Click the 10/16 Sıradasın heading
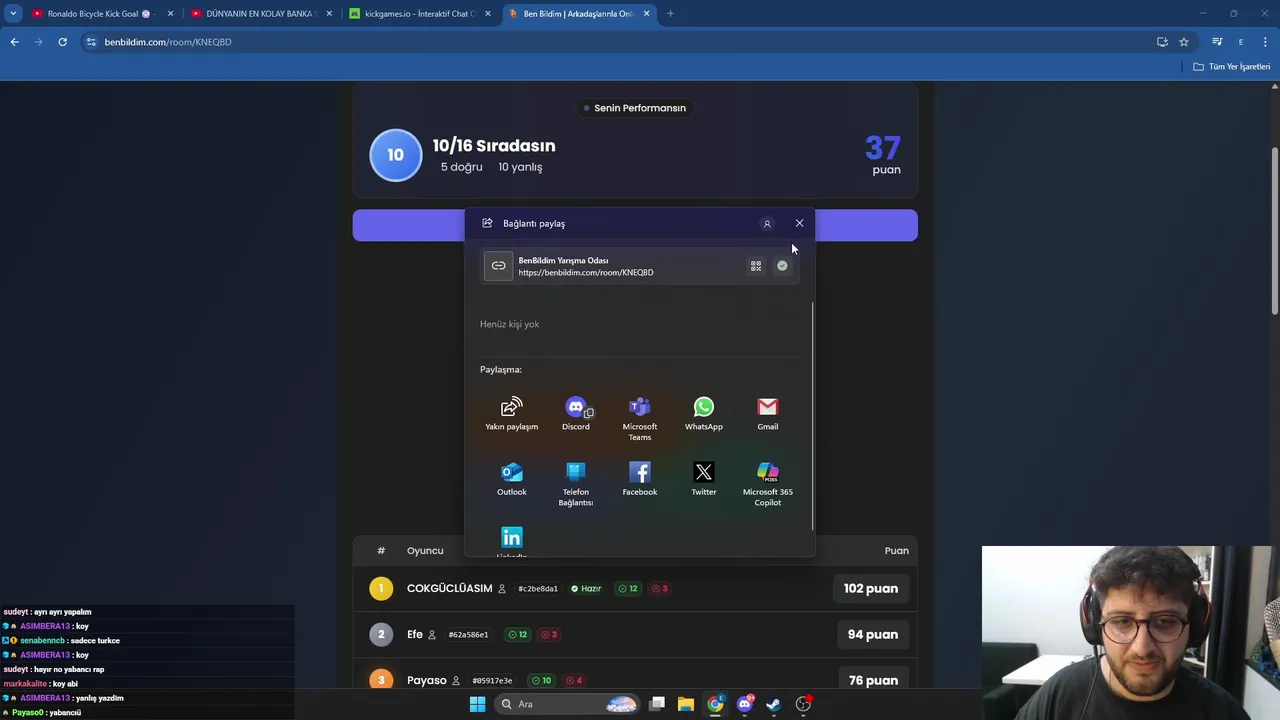This screenshot has height=720, width=1280. (x=494, y=146)
